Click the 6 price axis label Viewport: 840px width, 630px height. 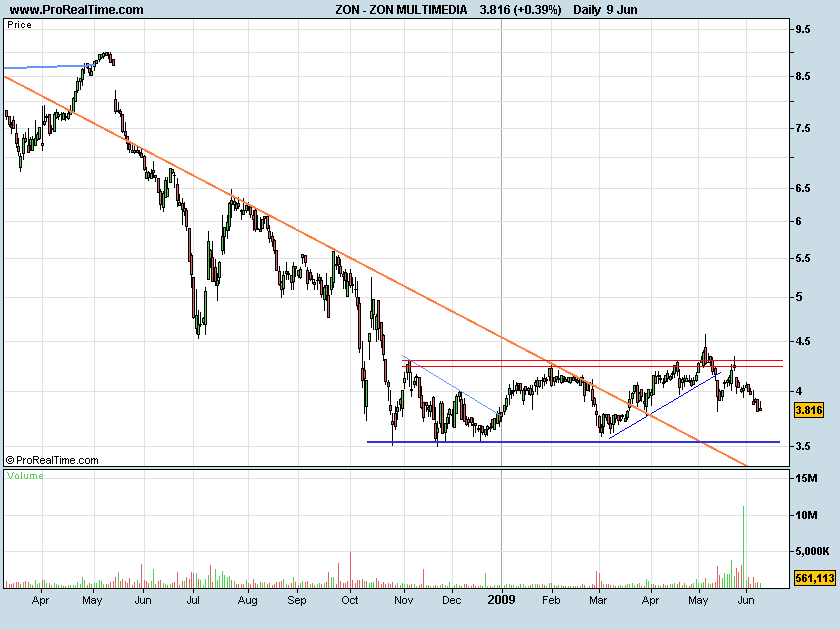point(799,221)
